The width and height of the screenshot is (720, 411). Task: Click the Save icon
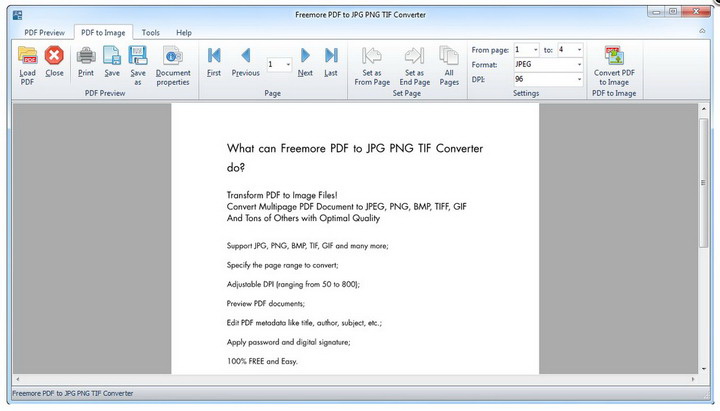(x=112, y=62)
